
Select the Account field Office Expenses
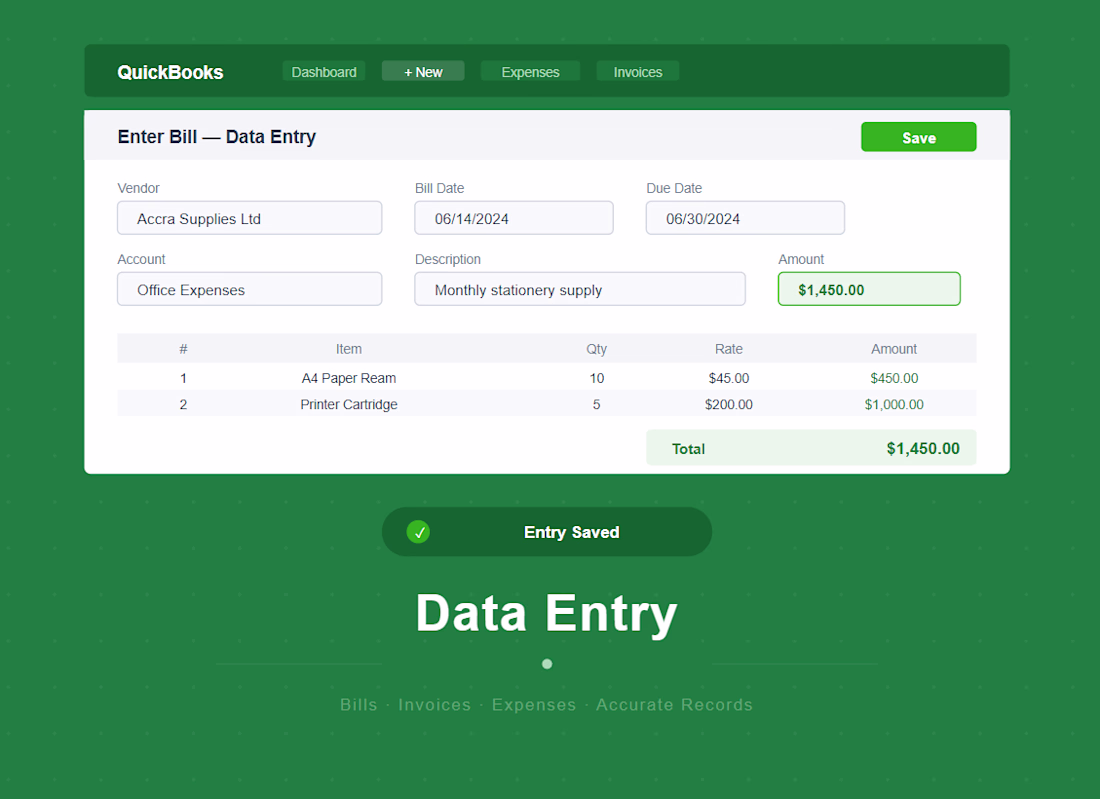(x=250, y=289)
